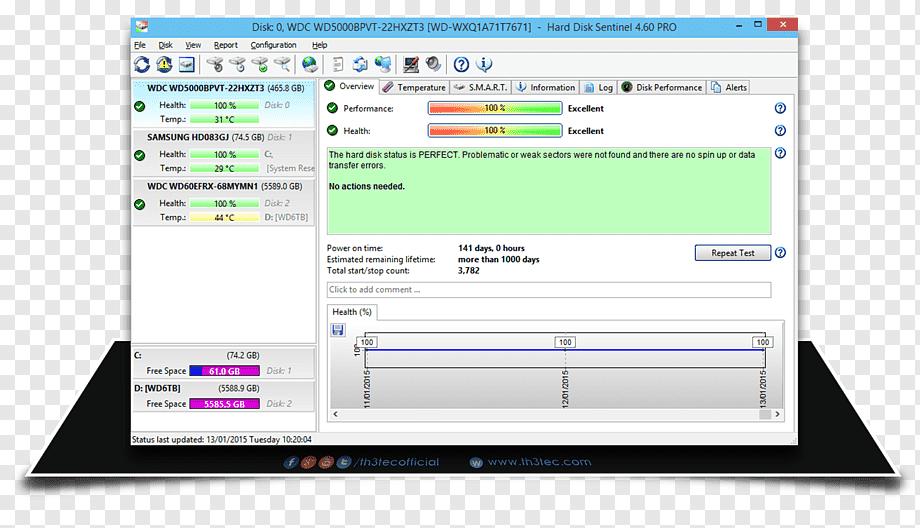Click the help icon beside status text box
The width and height of the screenshot is (920, 528).
[780, 153]
